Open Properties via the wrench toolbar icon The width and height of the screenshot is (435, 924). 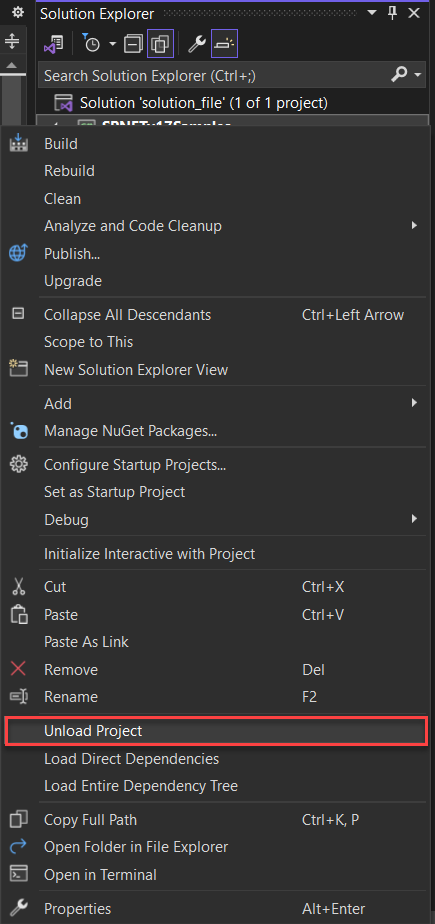[196, 44]
